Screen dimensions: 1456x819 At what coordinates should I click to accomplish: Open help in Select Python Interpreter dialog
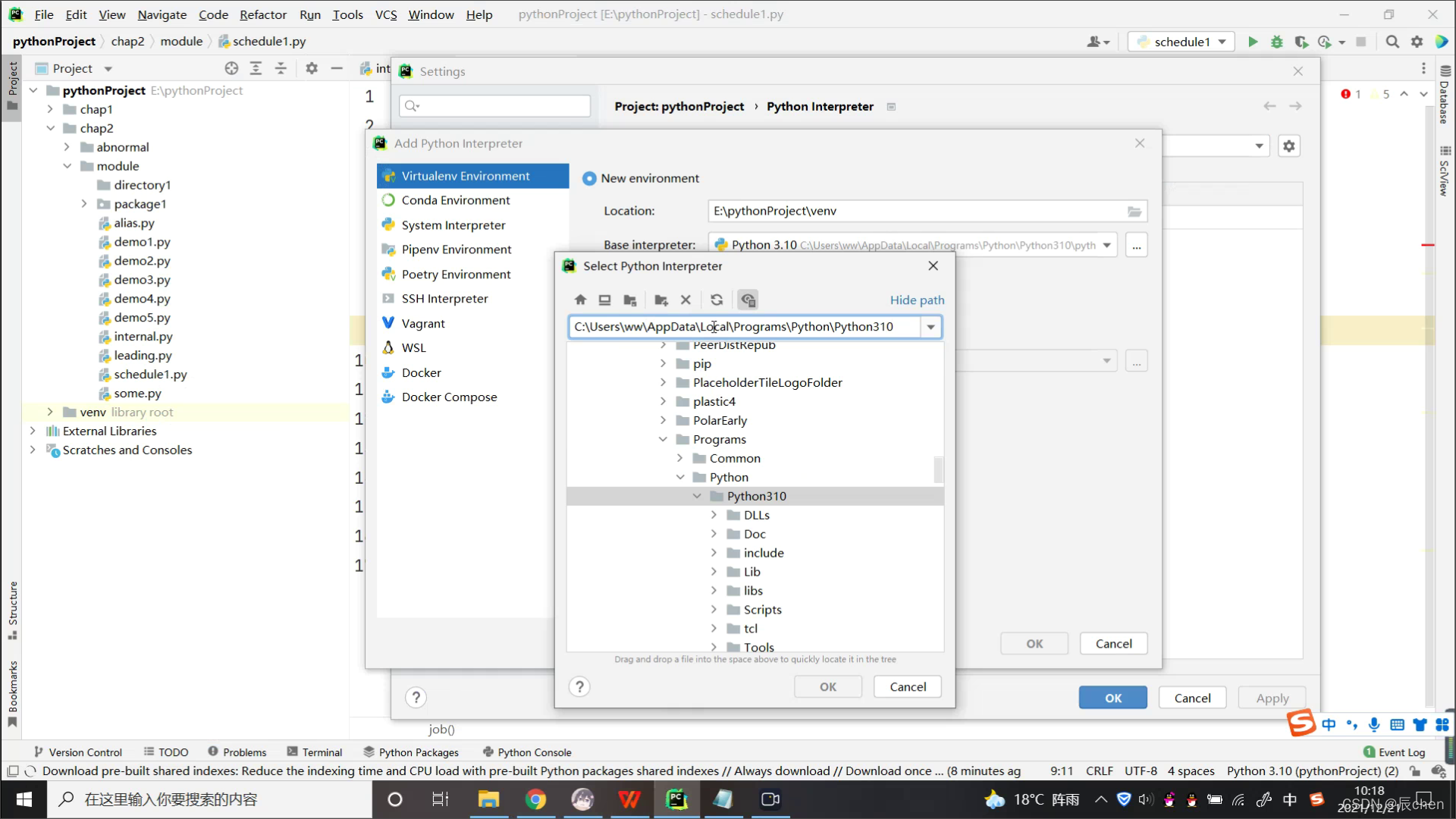[x=579, y=686]
